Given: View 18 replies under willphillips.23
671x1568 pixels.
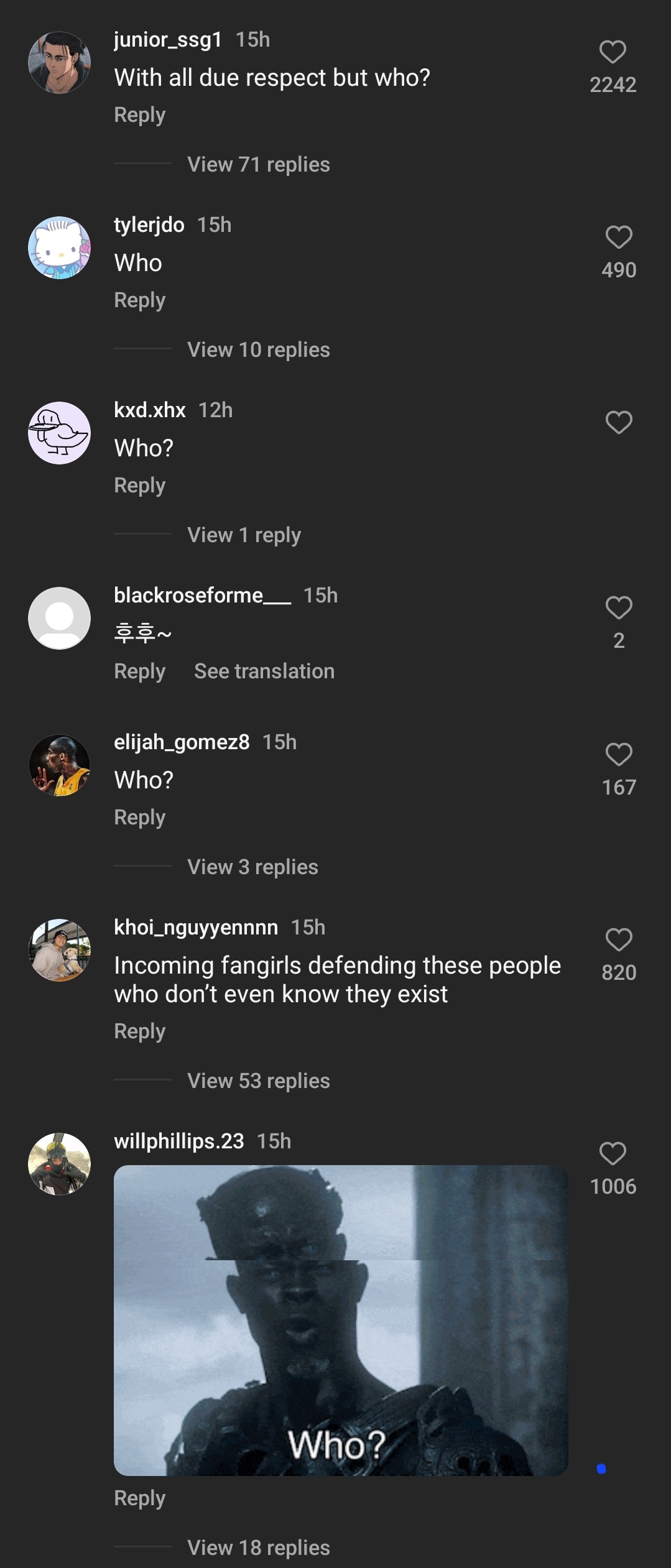Looking at the screenshot, I should 259,1547.
